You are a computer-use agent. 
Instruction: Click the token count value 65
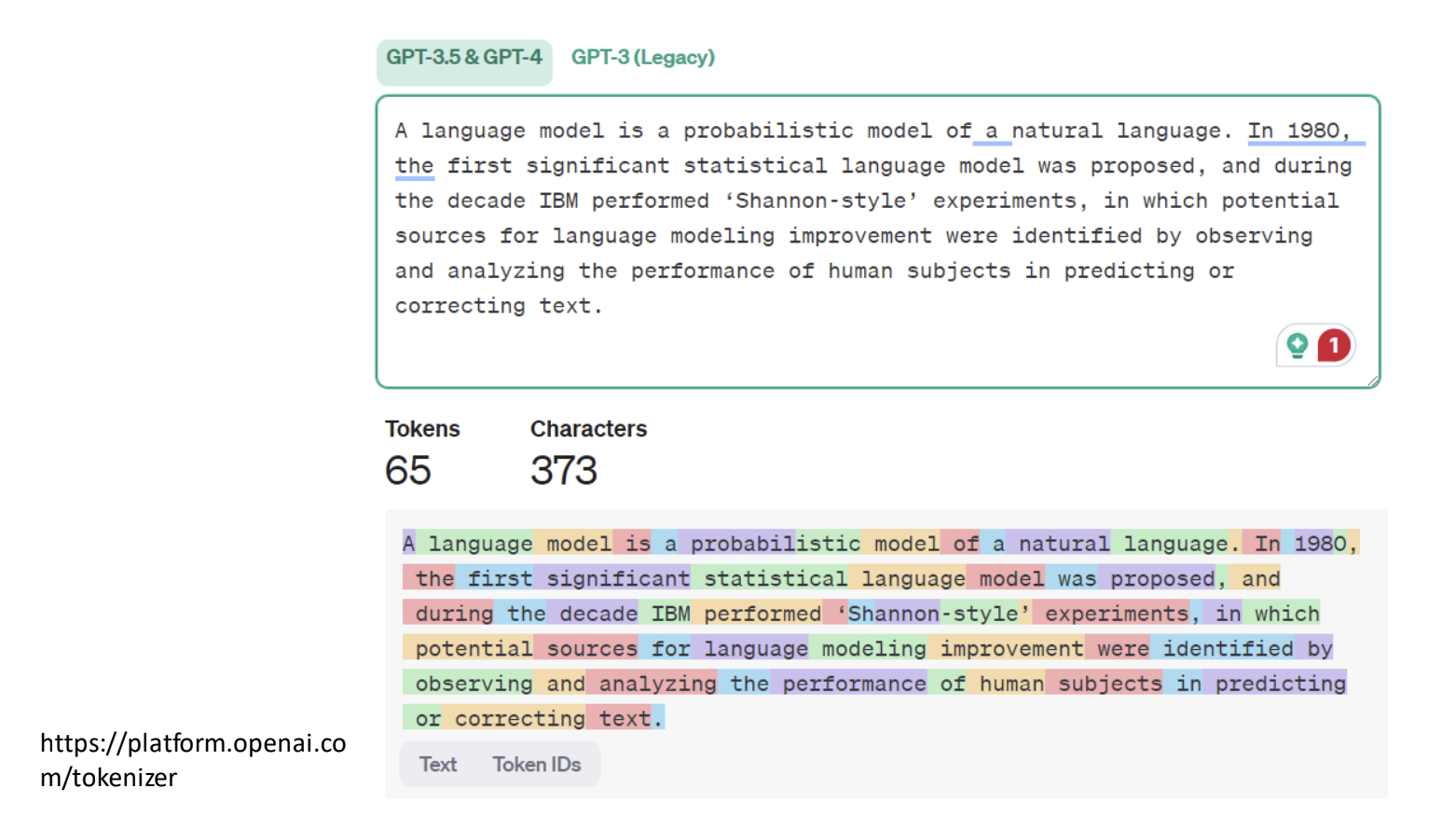[x=408, y=471]
